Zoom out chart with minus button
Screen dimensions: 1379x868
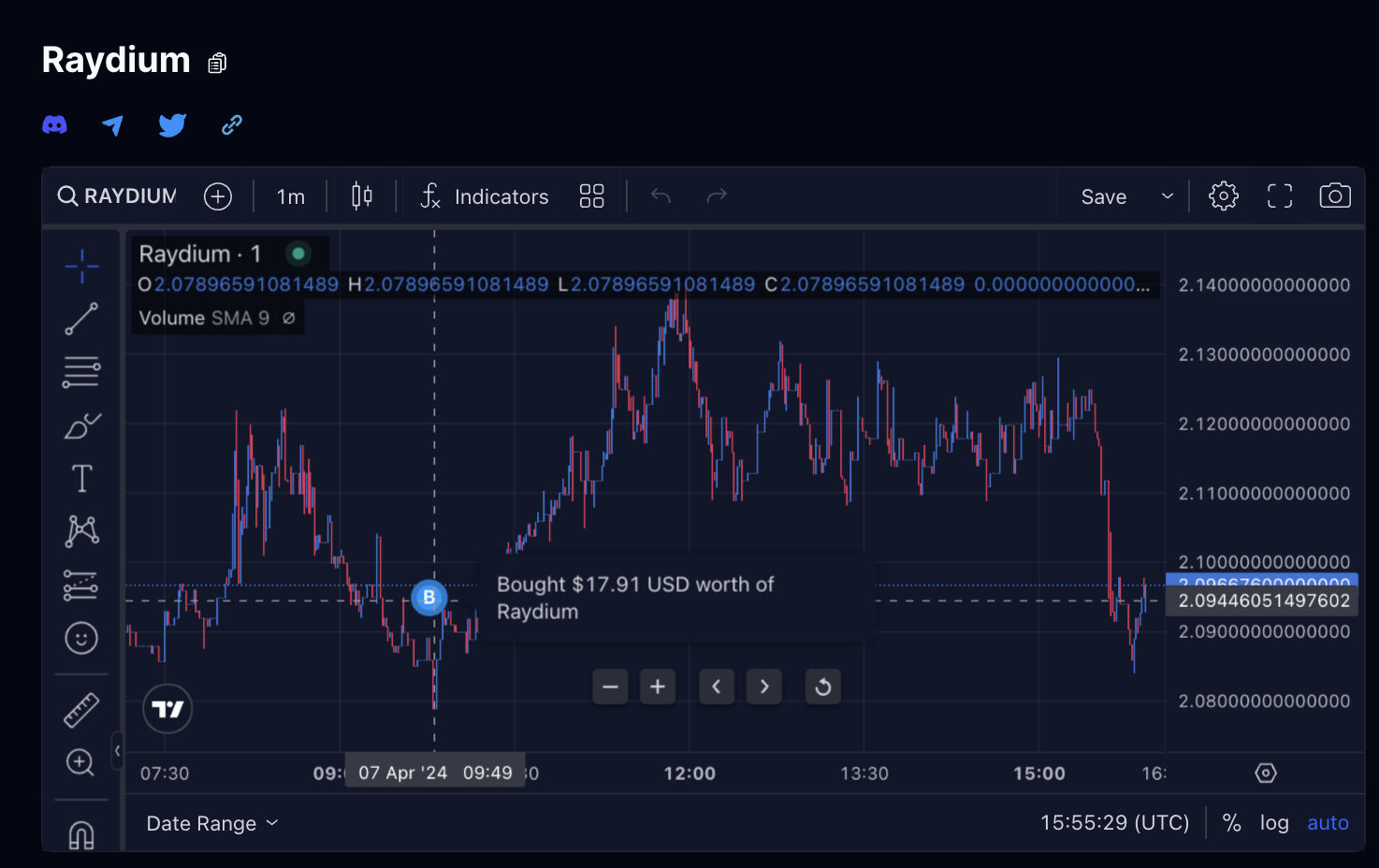610,687
